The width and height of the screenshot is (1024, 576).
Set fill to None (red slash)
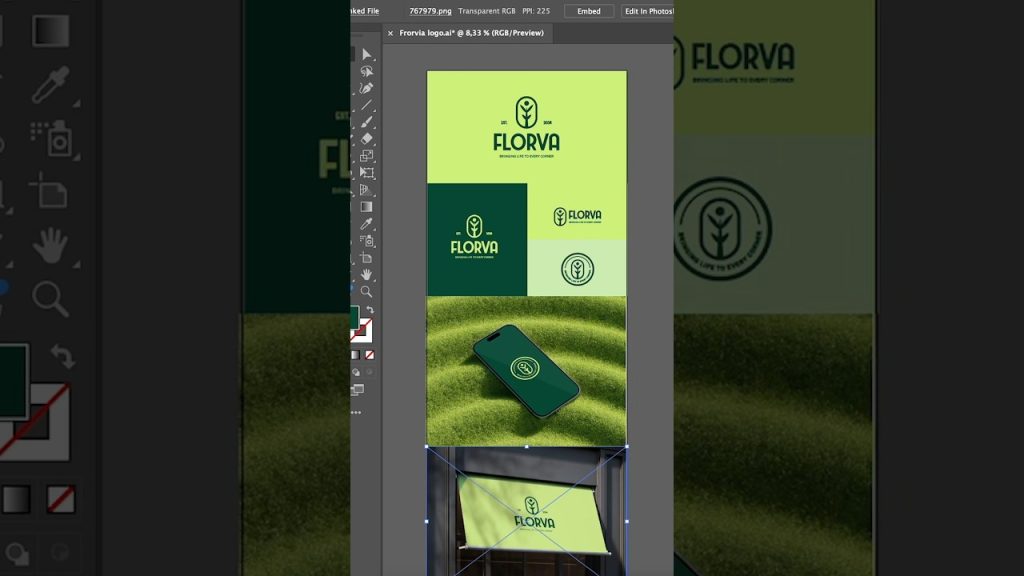pyautogui.click(x=370, y=355)
